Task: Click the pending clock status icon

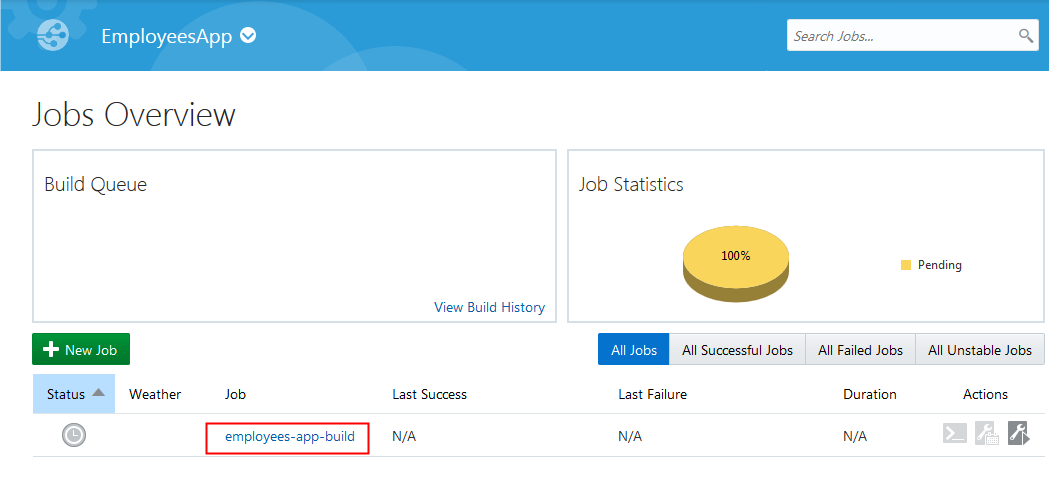Action: pyautogui.click(x=74, y=435)
